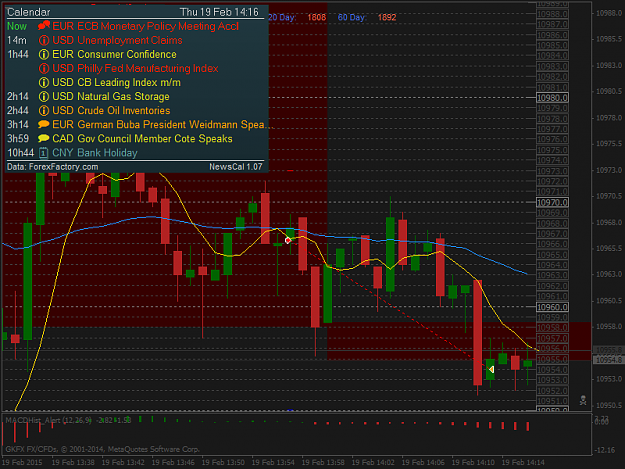Screen dimensions: 625x469
Task: Click the 20 Day value '1808'
Action: coord(316,18)
